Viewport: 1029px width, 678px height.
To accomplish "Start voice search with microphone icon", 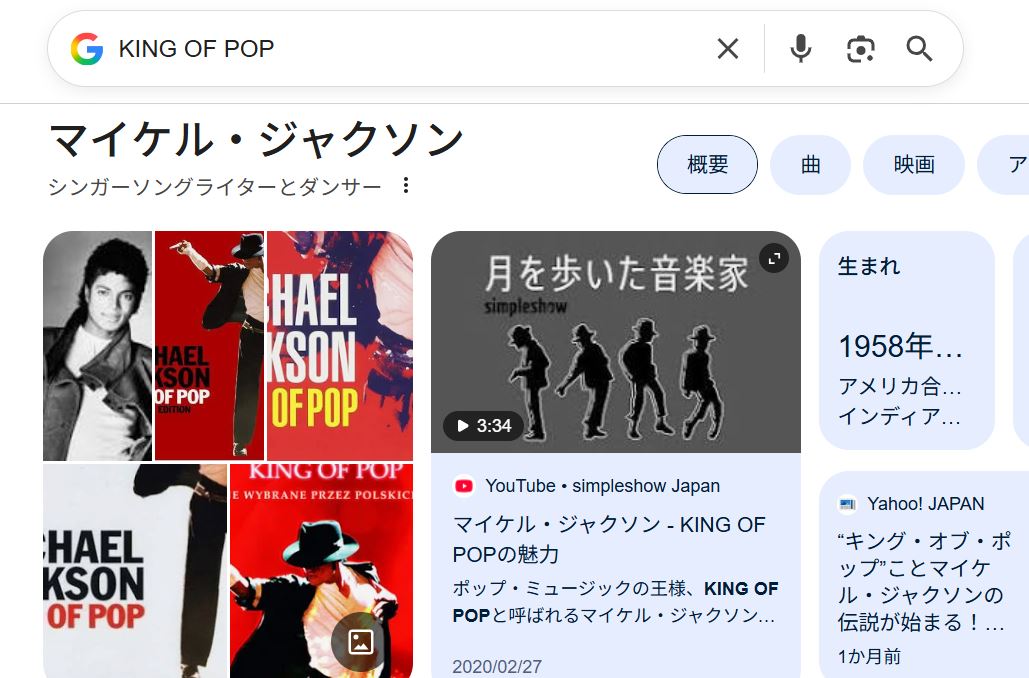I will pos(800,49).
